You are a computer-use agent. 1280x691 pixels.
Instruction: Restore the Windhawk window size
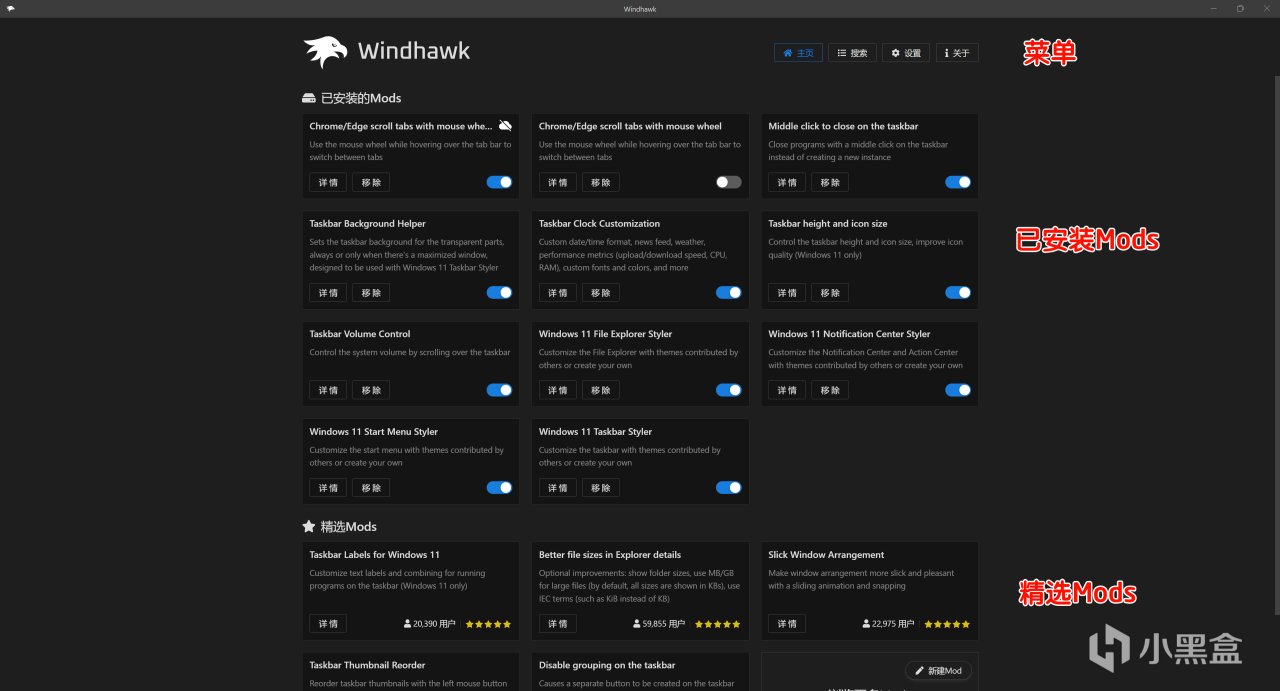1240,9
